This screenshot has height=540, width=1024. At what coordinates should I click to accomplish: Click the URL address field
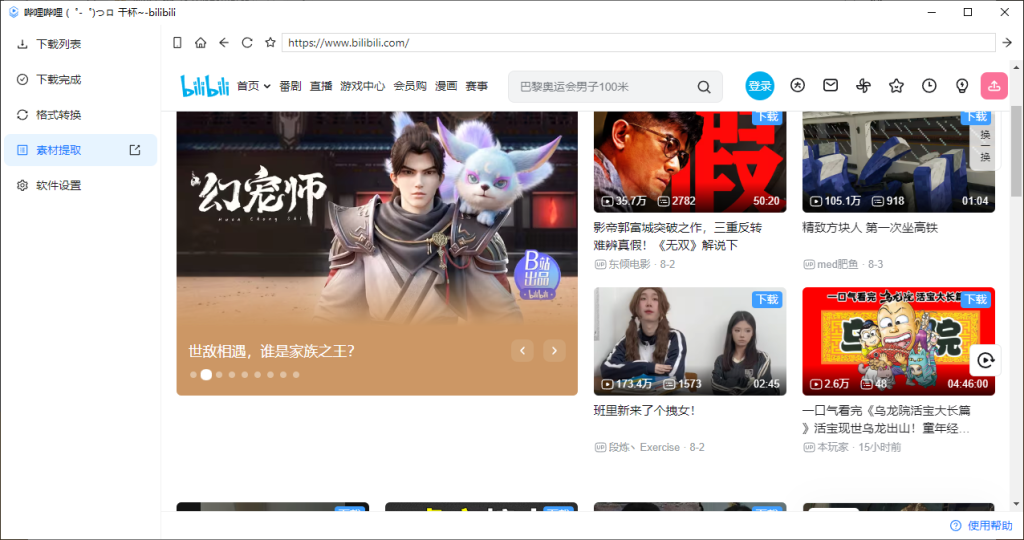point(639,42)
